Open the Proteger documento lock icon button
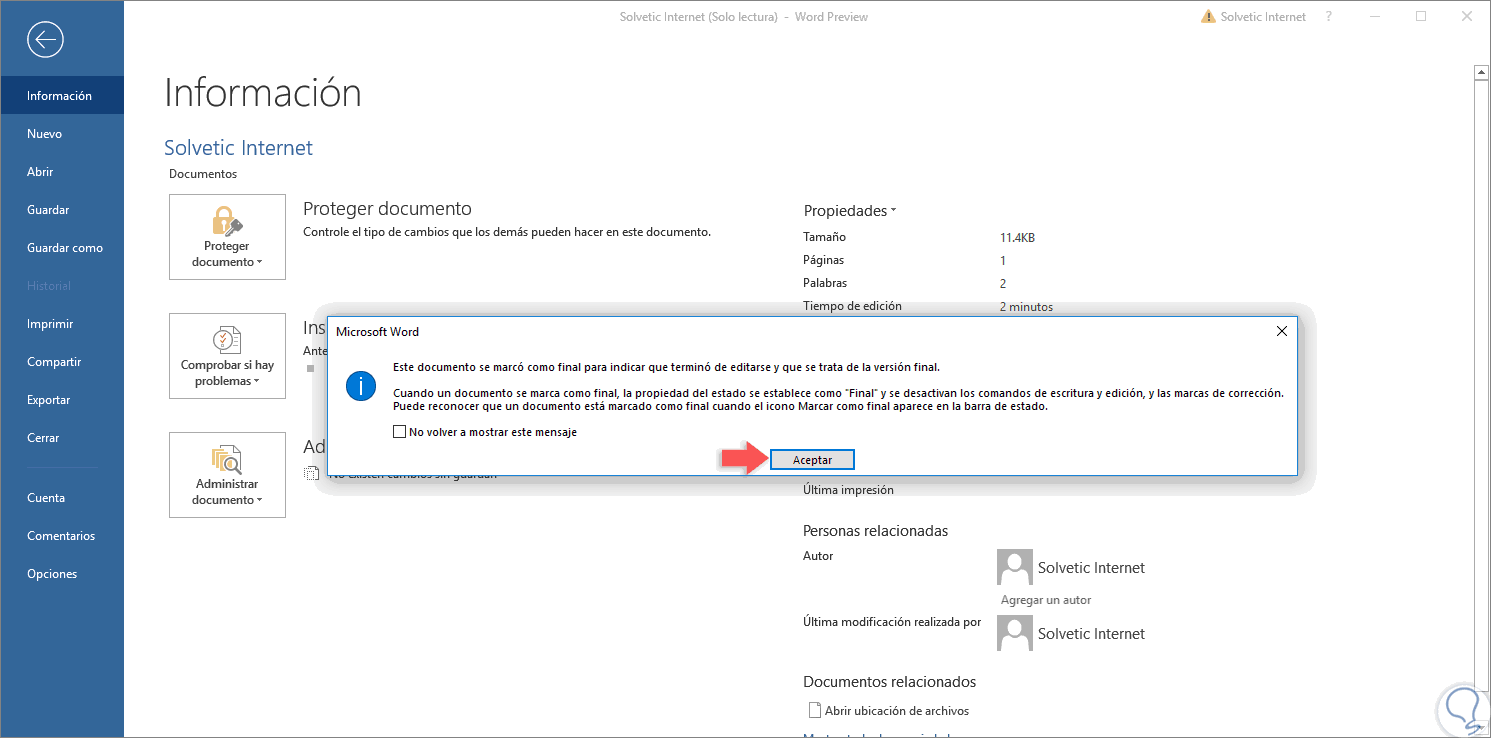The width and height of the screenshot is (1491, 738). click(x=227, y=237)
